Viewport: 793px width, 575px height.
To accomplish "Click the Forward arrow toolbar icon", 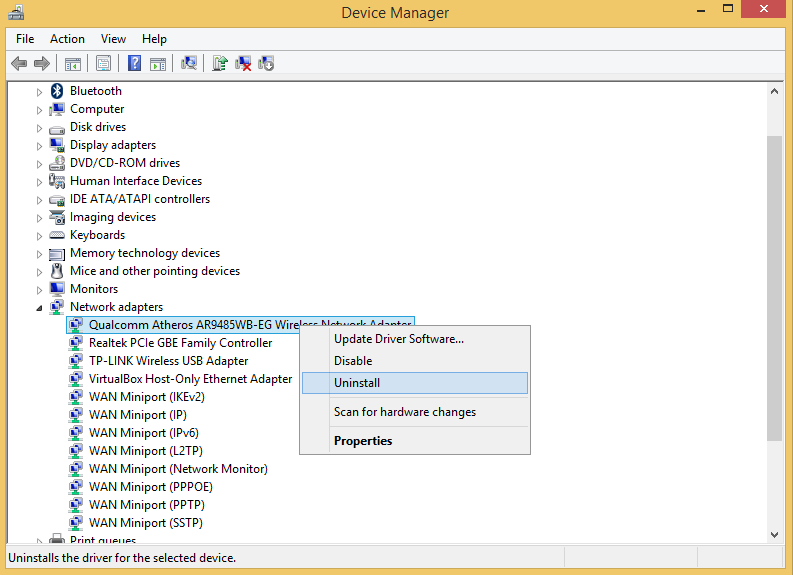I will tap(41, 64).
